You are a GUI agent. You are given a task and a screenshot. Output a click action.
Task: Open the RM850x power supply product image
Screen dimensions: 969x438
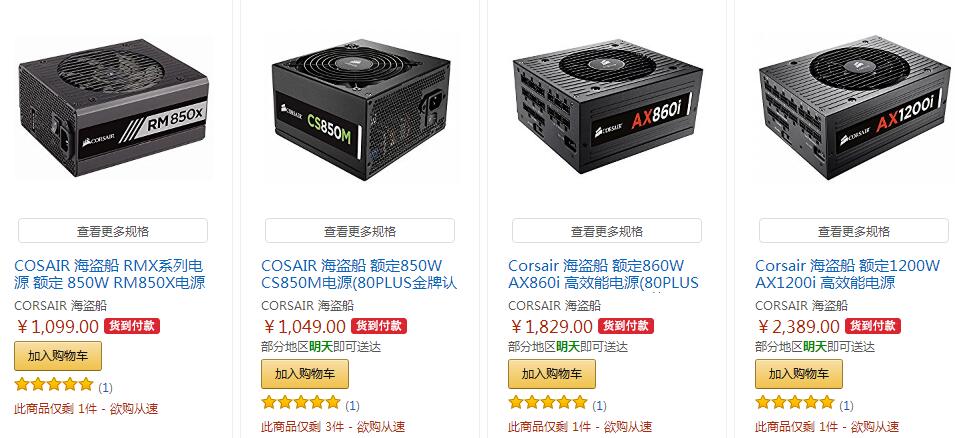113,107
